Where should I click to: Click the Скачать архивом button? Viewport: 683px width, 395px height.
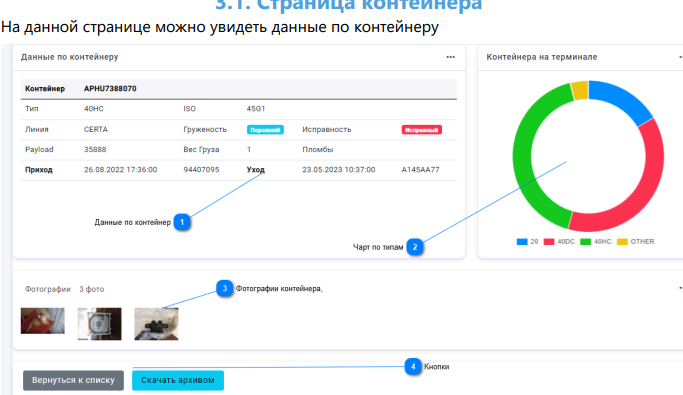[x=178, y=380]
